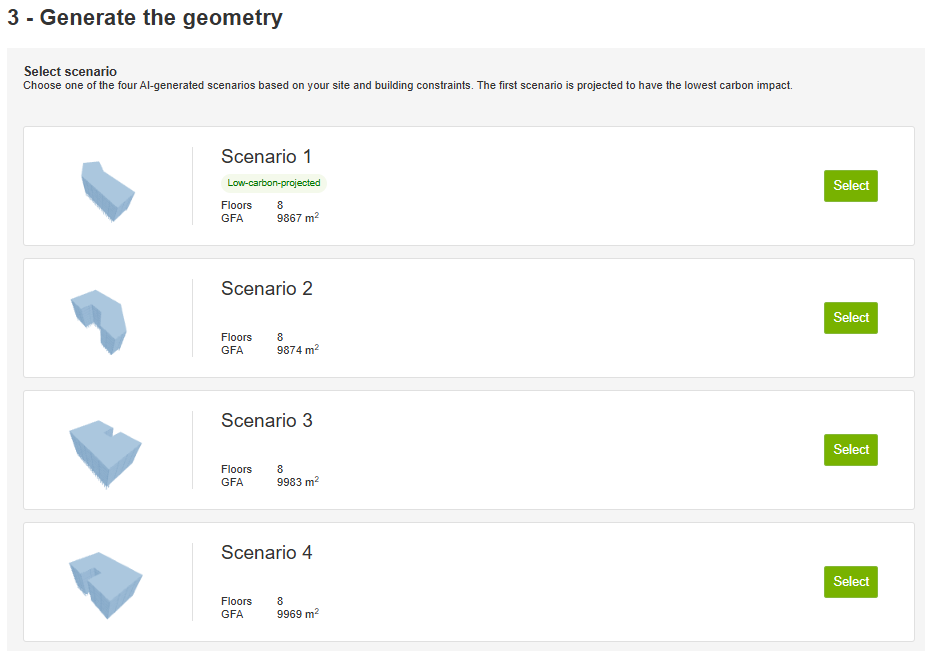The height and width of the screenshot is (651, 925).
Task: Click the 9969 m² GFA figure
Action: pyautogui.click(x=297, y=614)
